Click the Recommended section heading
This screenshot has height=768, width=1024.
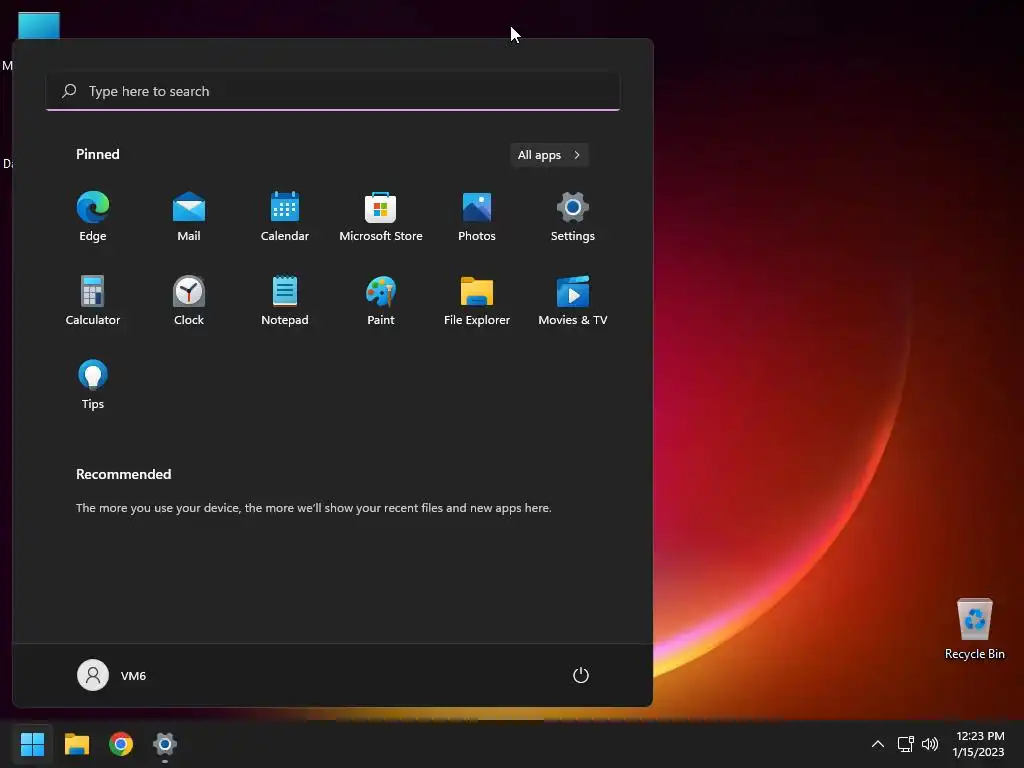[123, 474]
